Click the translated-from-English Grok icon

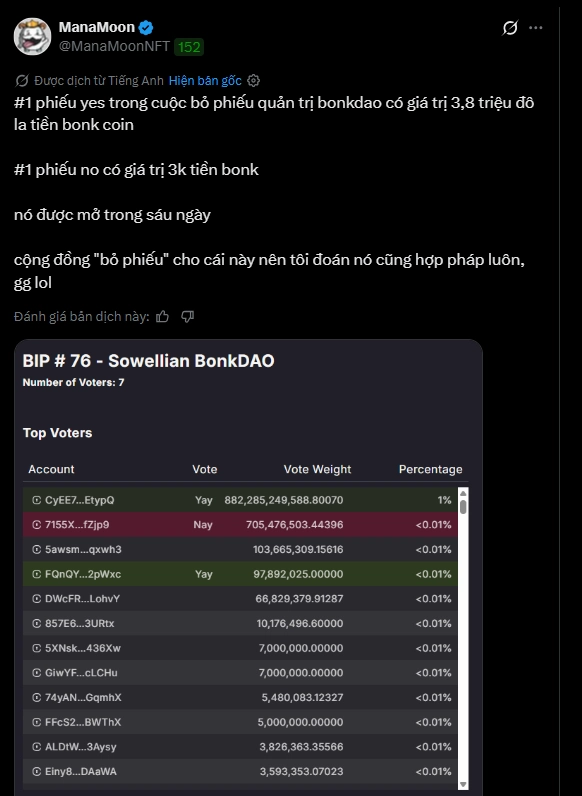pyautogui.click(x=22, y=81)
